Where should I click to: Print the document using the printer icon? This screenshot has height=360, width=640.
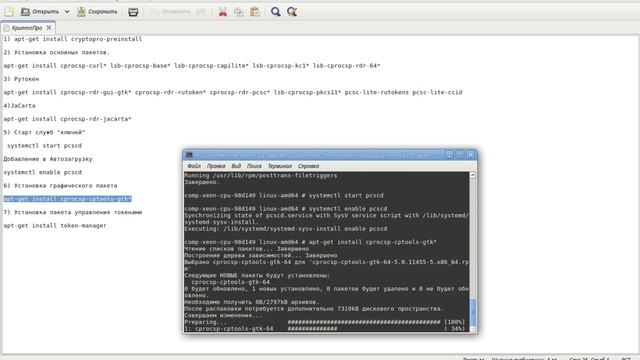click(133, 12)
